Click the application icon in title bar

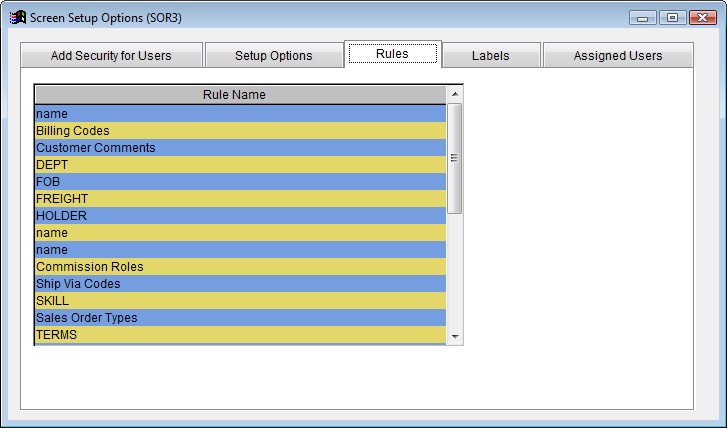point(18,18)
